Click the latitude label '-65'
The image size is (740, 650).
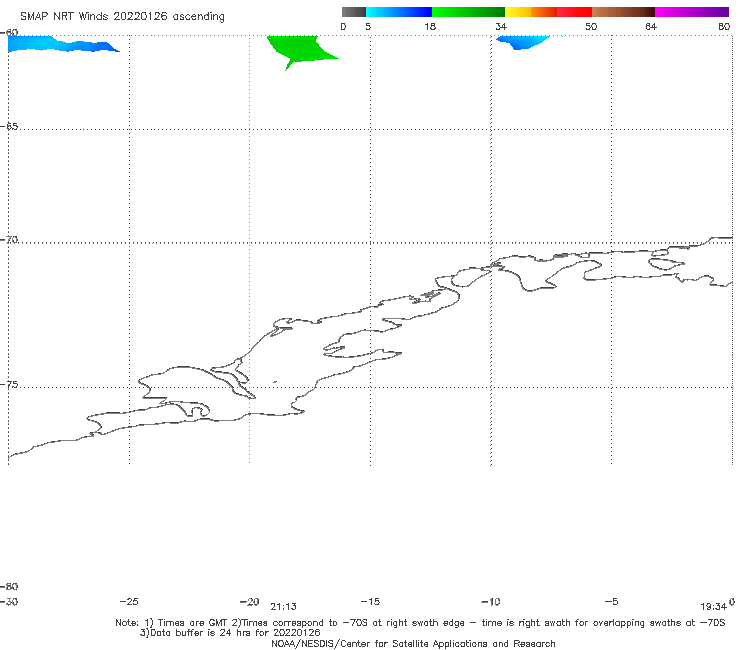9,127
